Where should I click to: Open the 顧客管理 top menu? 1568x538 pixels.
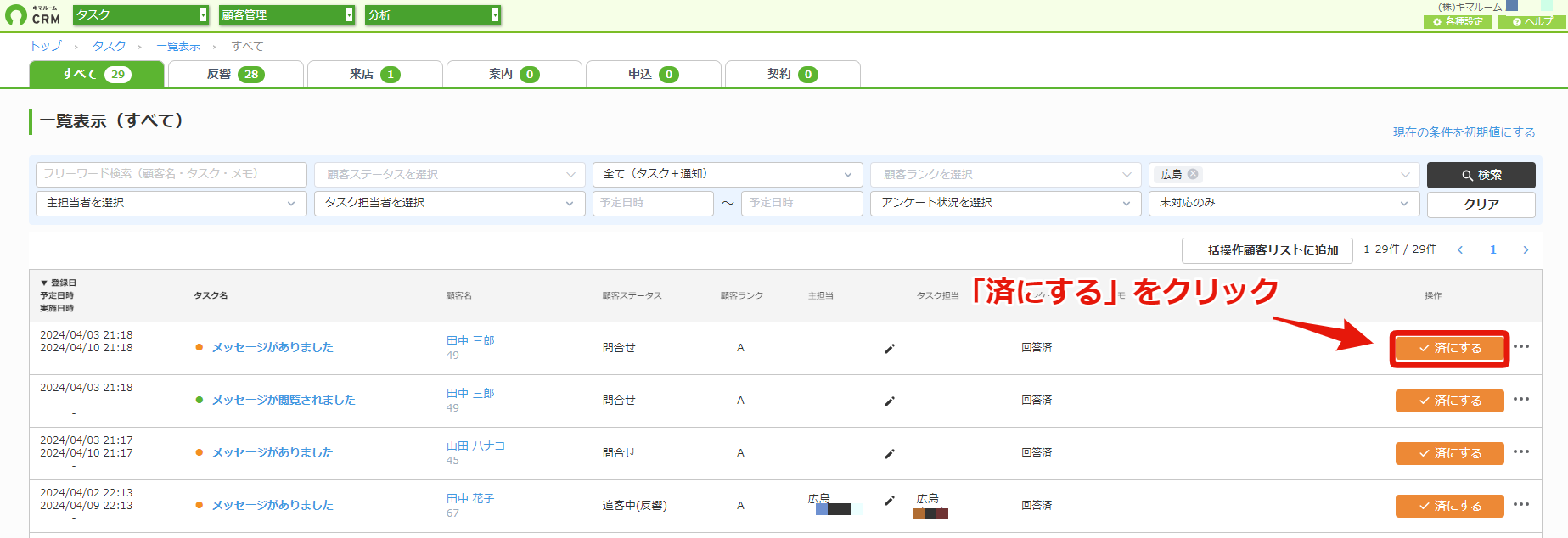tap(287, 15)
